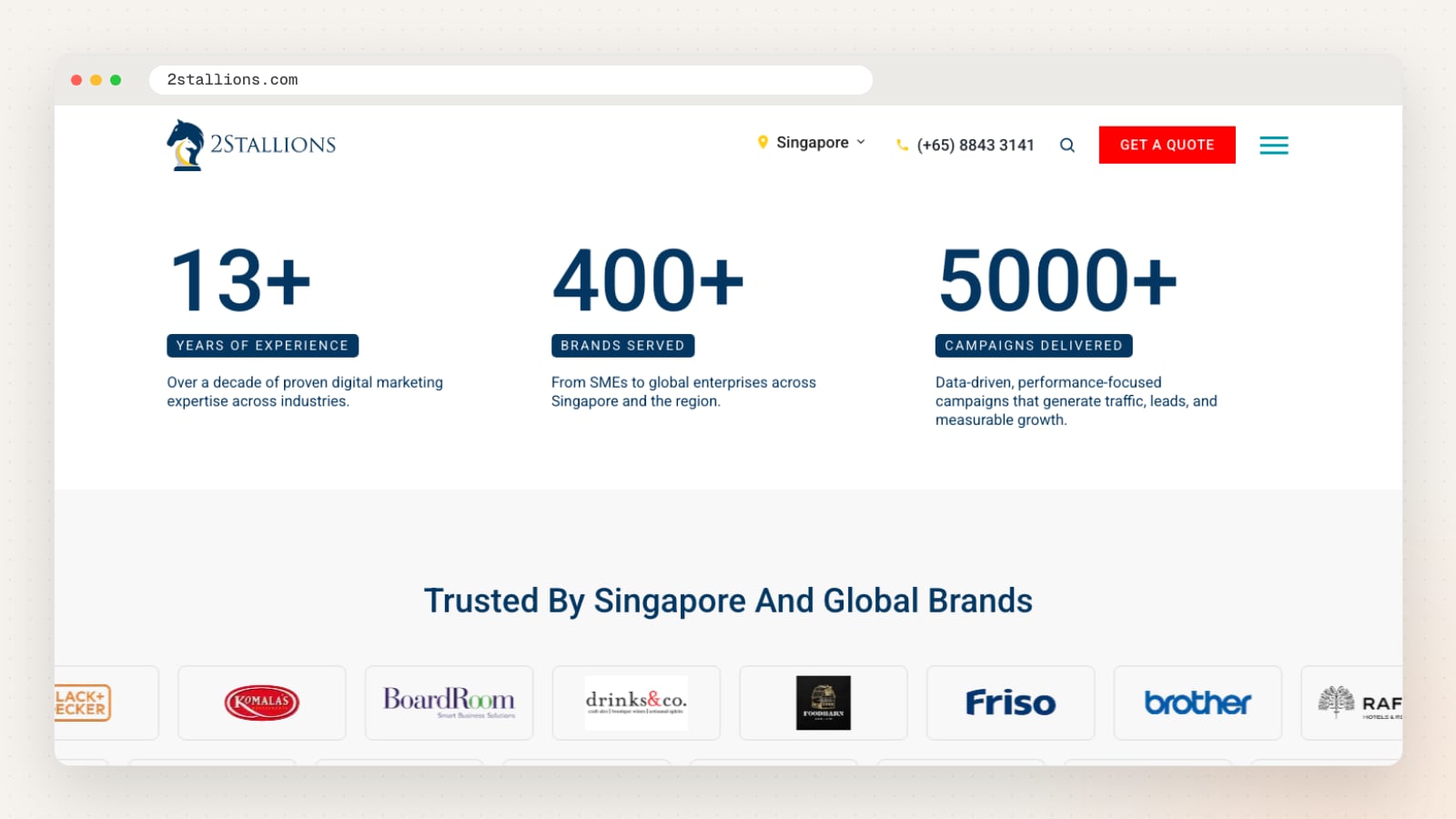This screenshot has width=1456, height=819.
Task: Click the Komalas brand logo
Action: click(262, 703)
